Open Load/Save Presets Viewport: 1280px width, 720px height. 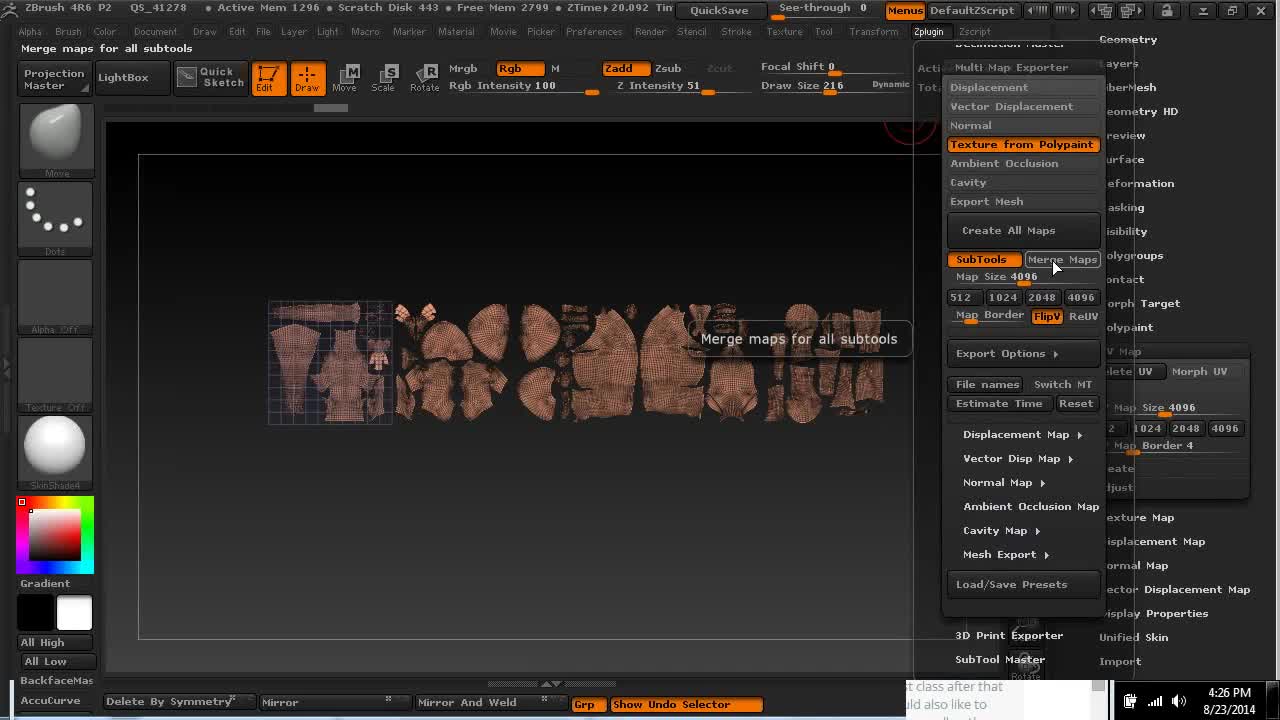pos(1023,584)
